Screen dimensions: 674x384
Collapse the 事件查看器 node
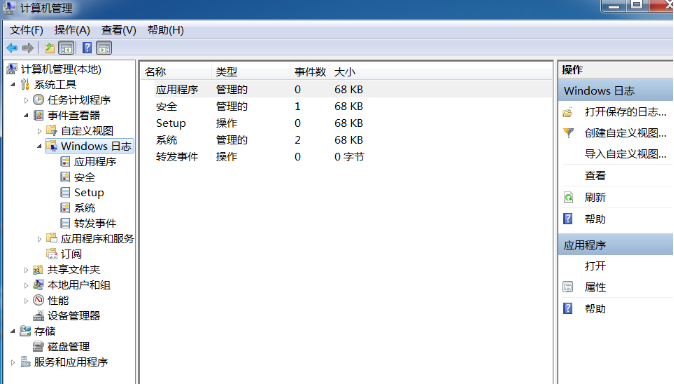(x=26, y=116)
